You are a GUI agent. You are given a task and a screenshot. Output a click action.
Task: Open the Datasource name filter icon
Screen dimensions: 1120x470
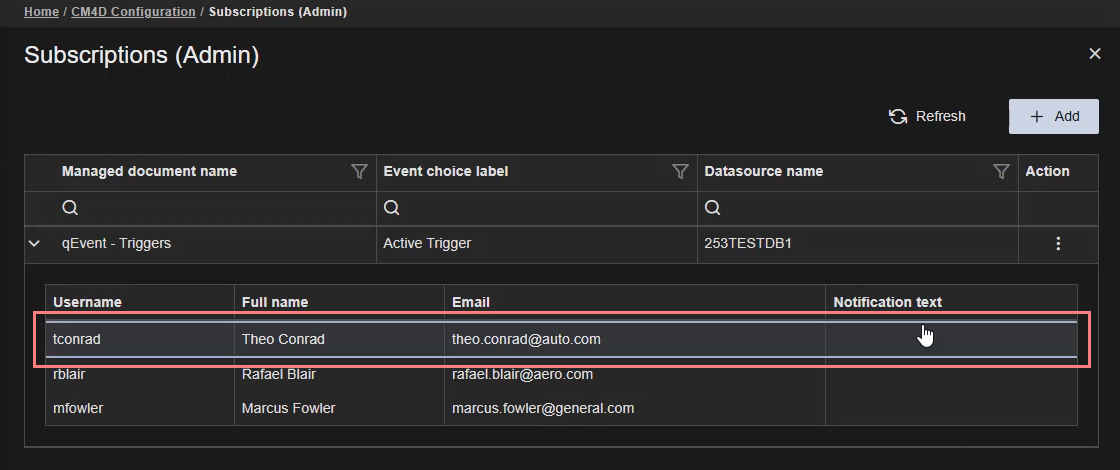[x=1000, y=172]
